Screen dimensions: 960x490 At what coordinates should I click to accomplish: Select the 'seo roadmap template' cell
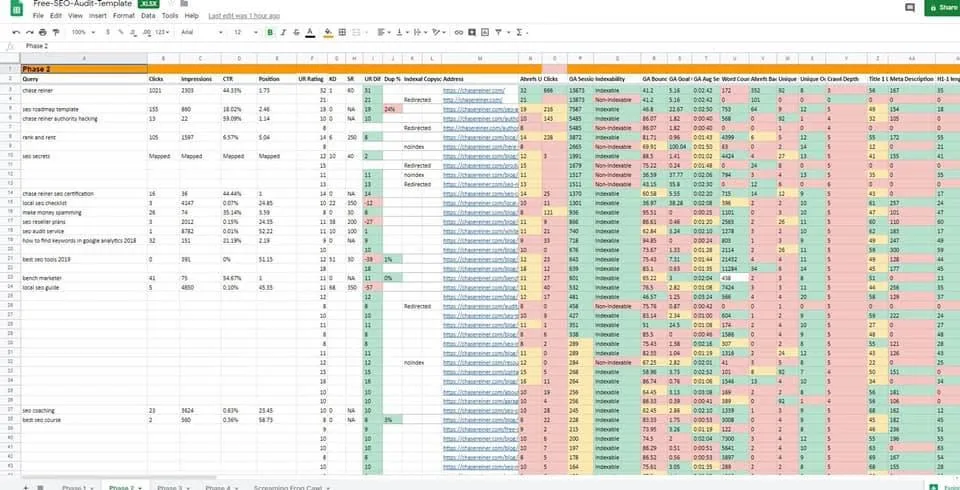click(x=84, y=109)
